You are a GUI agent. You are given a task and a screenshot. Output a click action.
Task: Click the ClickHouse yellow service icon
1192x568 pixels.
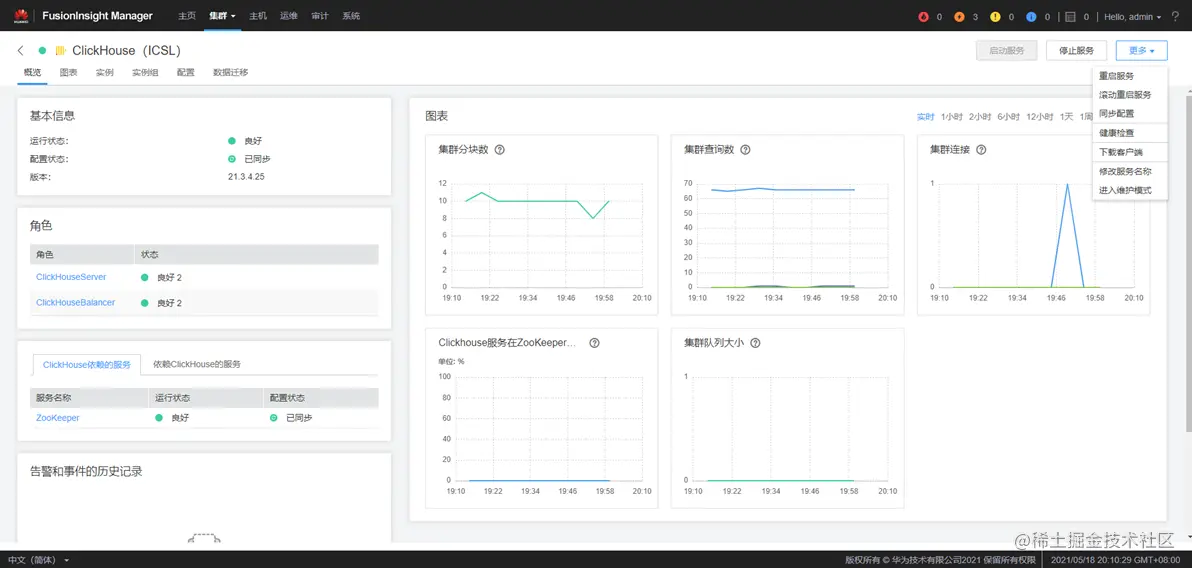point(60,50)
